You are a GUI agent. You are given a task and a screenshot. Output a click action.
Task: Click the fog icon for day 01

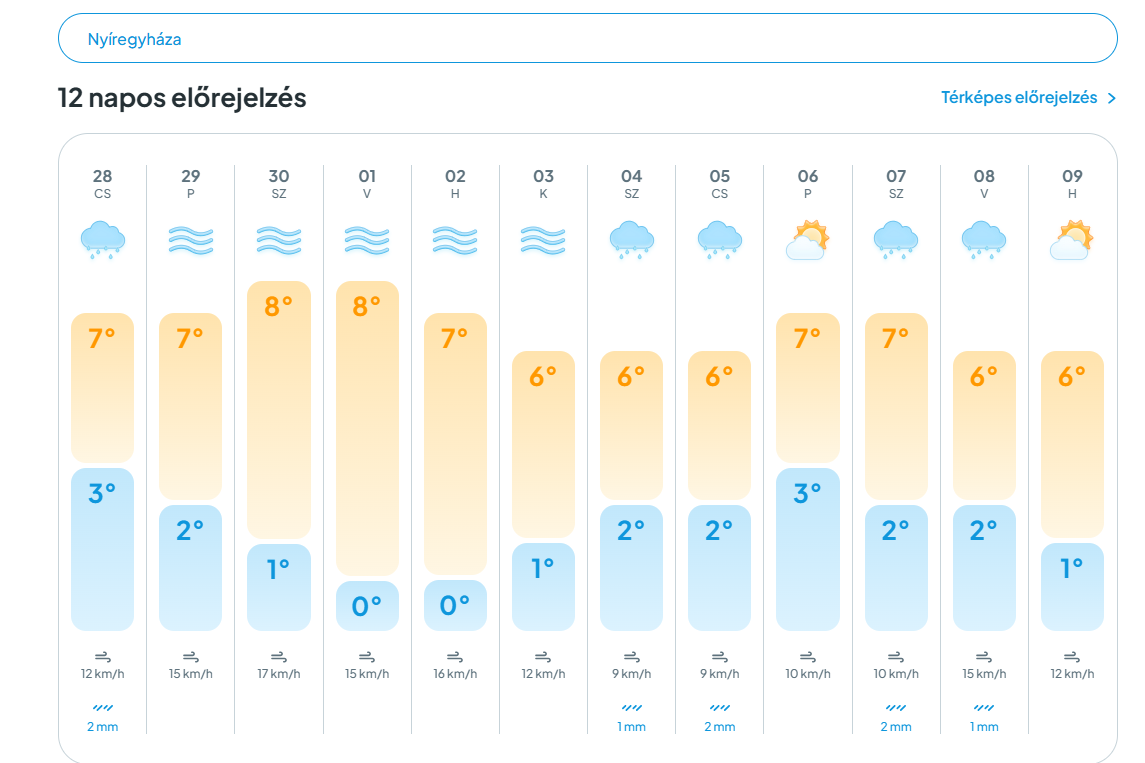click(367, 240)
